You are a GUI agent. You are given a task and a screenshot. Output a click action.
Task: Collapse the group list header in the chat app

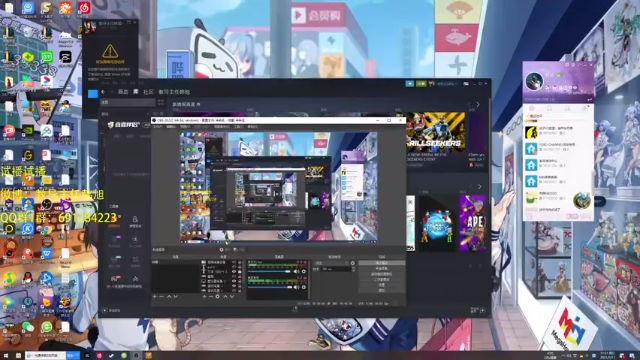pos(535,116)
